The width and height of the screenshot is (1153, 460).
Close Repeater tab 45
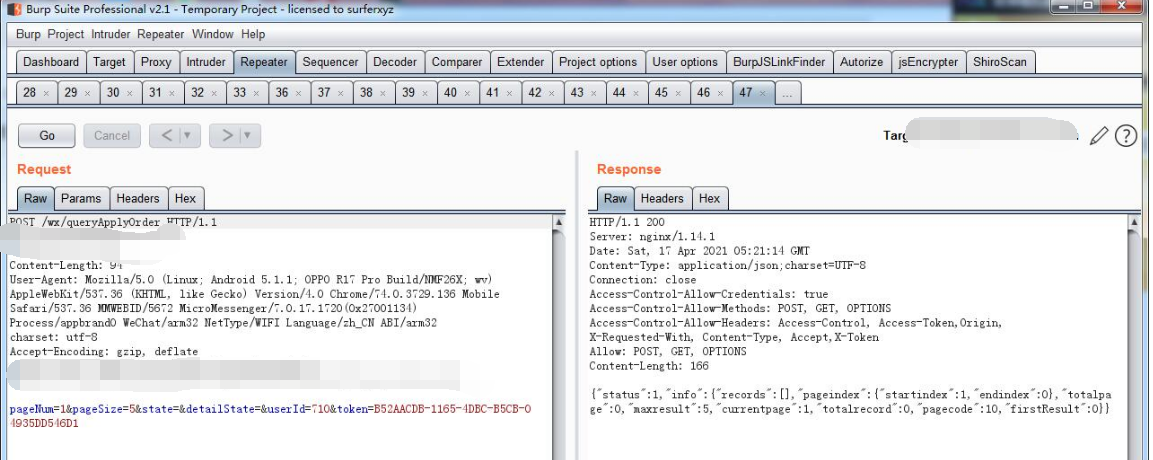click(x=678, y=93)
